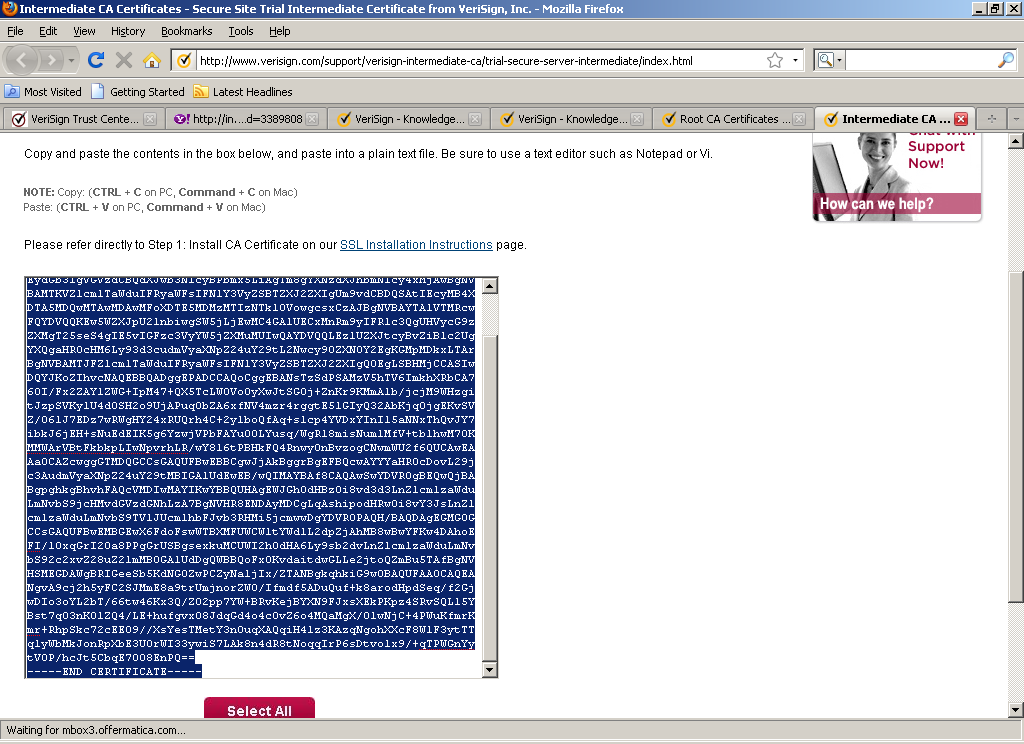The image size is (1024, 744).
Task: Open the Tools menu
Action: (240, 31)
